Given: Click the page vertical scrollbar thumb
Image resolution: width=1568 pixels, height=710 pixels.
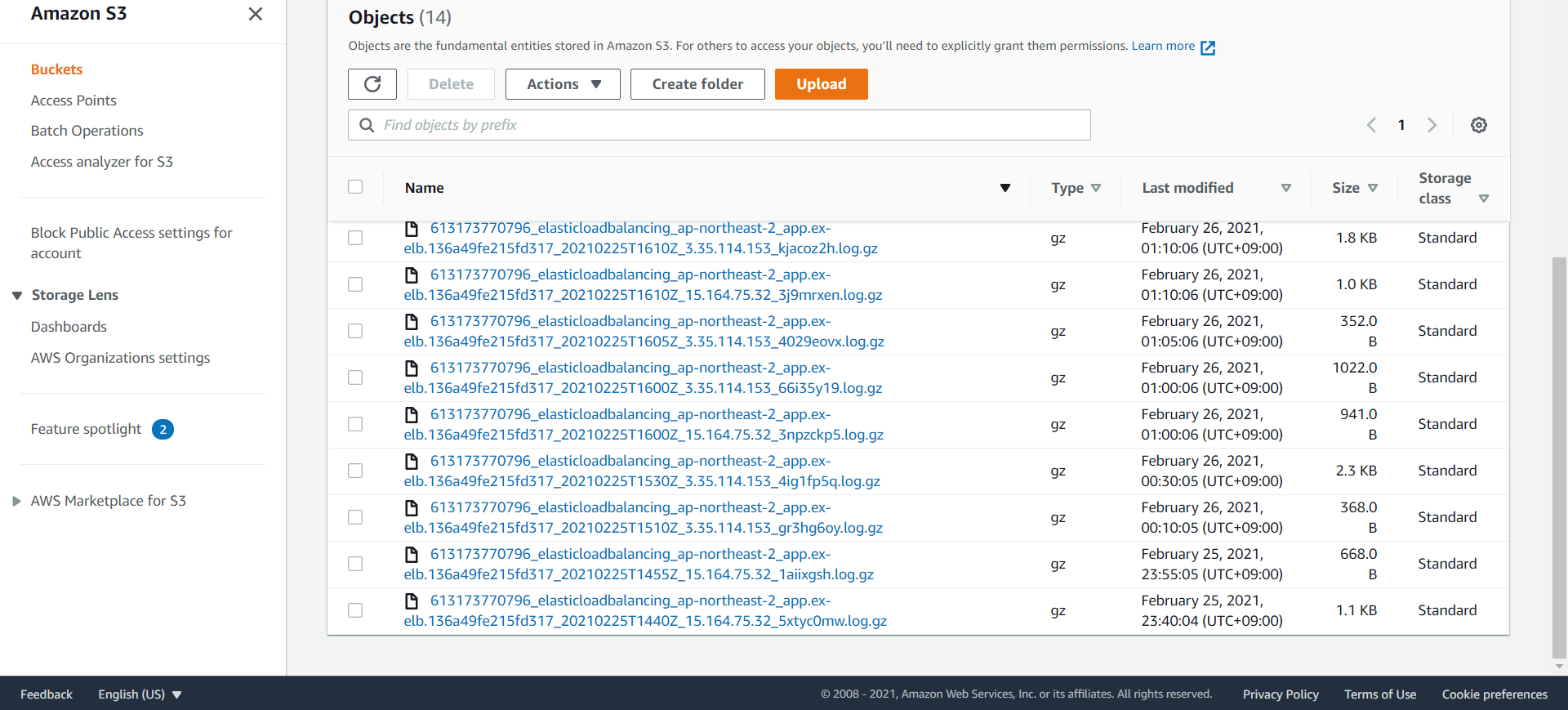Looking at the screenshot, I should coord(1559,457).
